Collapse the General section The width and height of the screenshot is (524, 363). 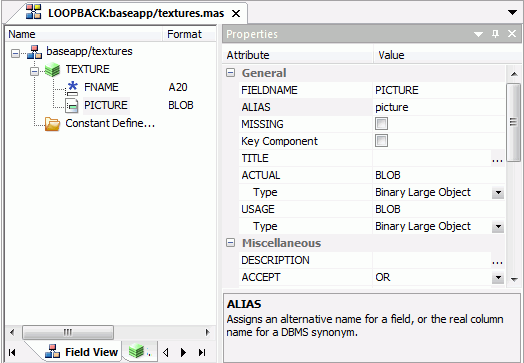tap(231, 73)
